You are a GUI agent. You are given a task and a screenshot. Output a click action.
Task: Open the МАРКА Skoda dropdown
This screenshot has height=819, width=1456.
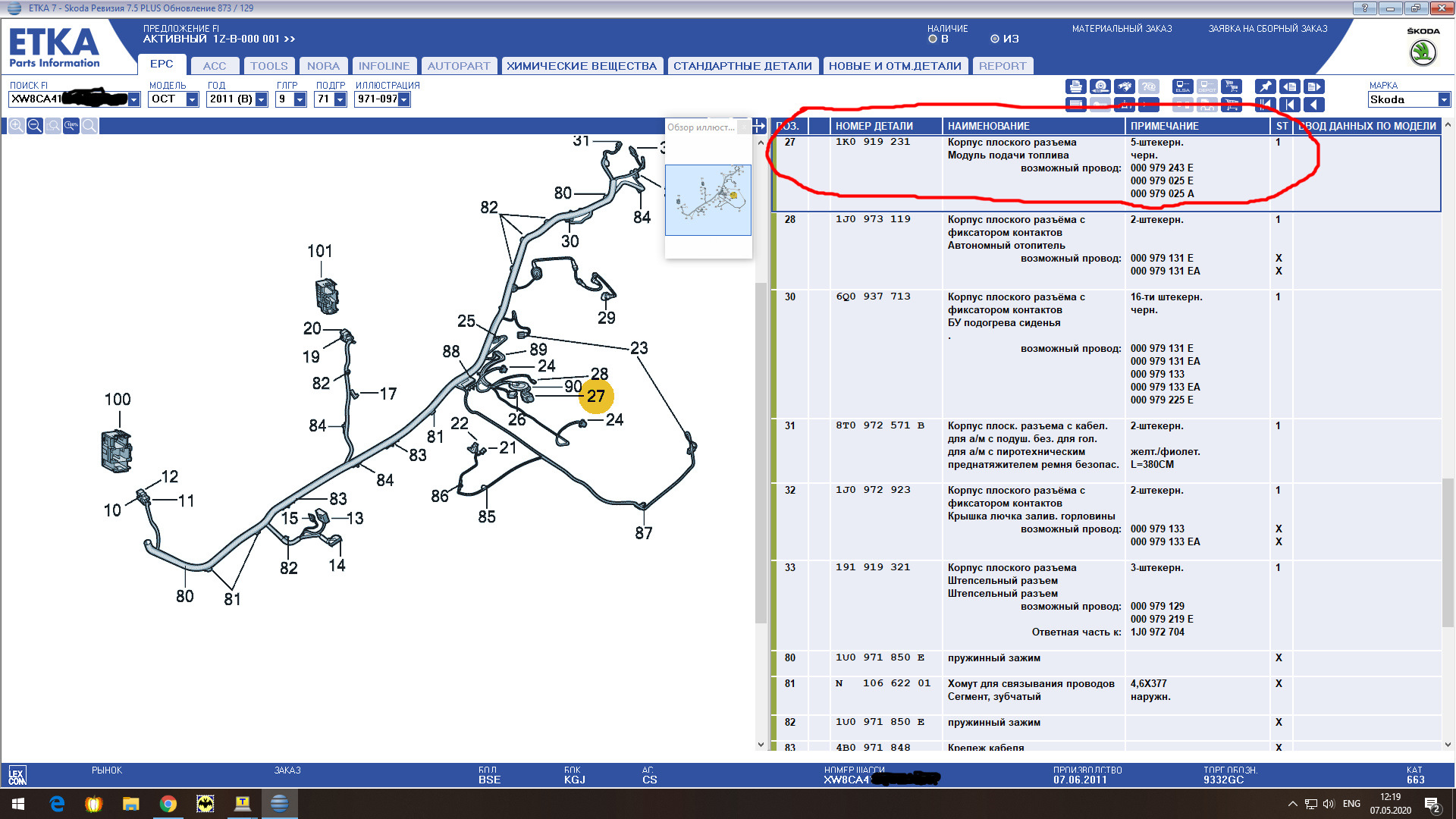coord(1443,99)
